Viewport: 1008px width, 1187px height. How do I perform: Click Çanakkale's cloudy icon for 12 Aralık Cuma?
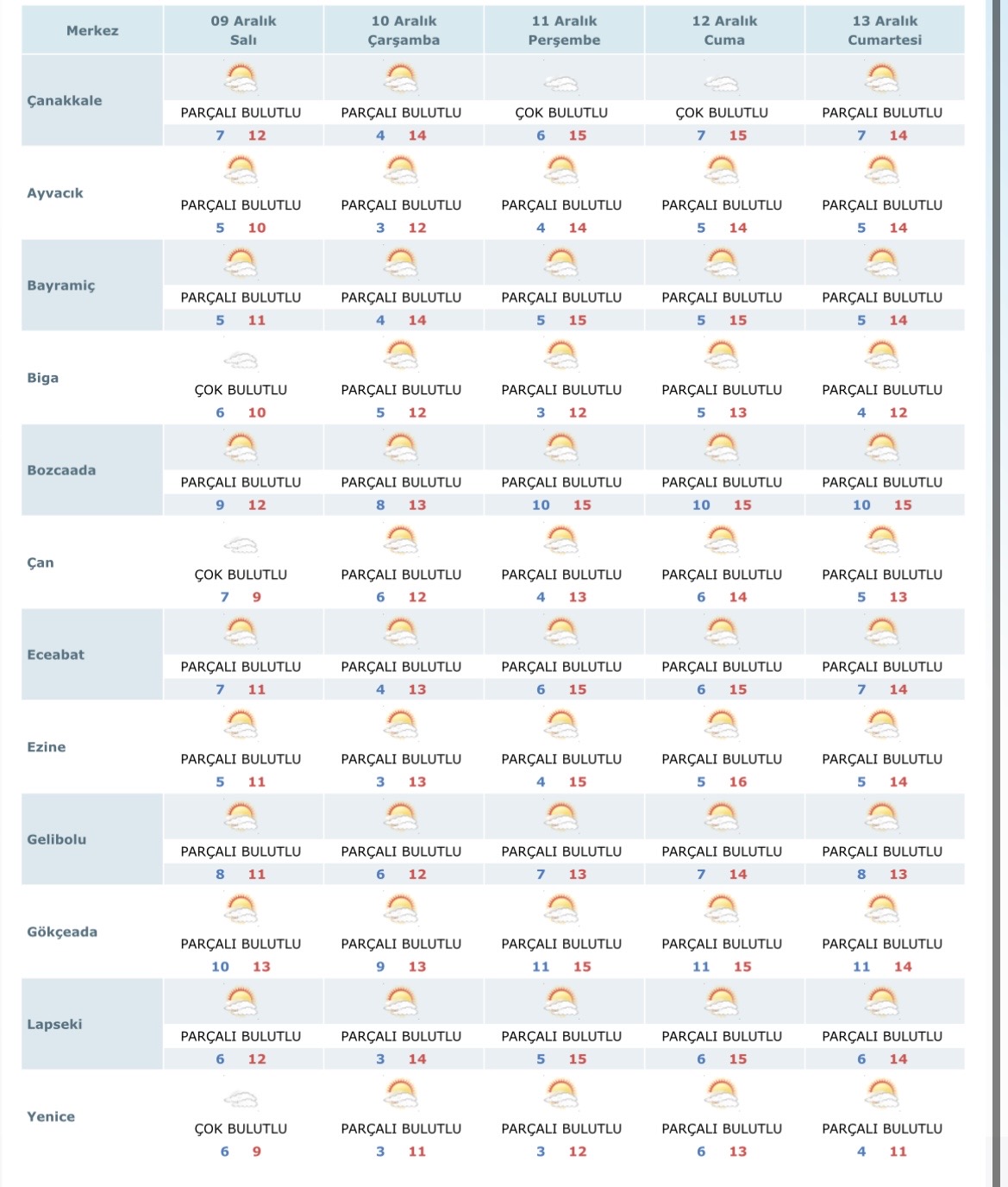coord(722,84)
